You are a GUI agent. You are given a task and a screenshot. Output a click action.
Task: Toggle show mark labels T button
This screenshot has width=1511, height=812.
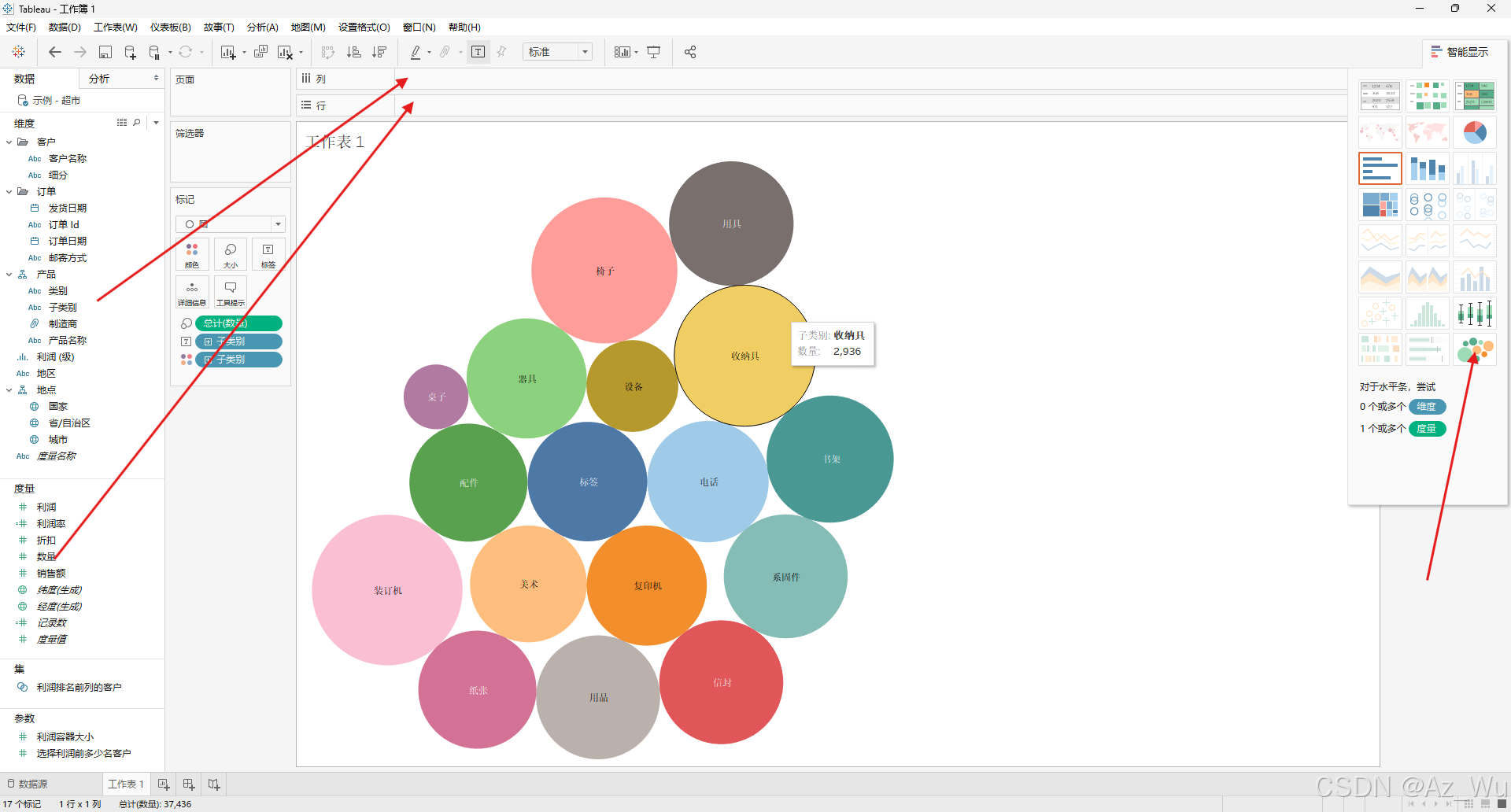(x=478, y=52)
